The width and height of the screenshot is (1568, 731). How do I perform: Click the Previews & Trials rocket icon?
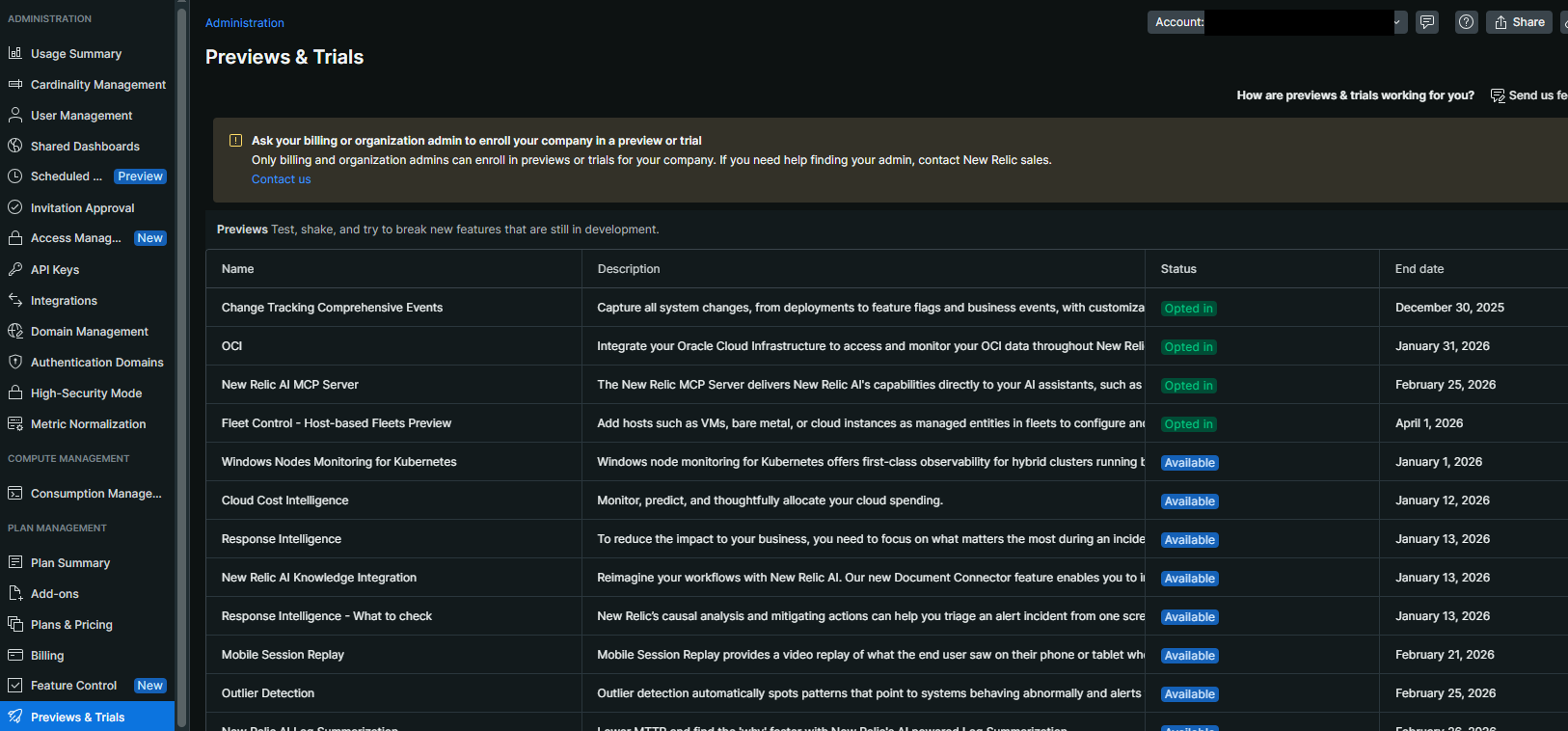[15, 717]
